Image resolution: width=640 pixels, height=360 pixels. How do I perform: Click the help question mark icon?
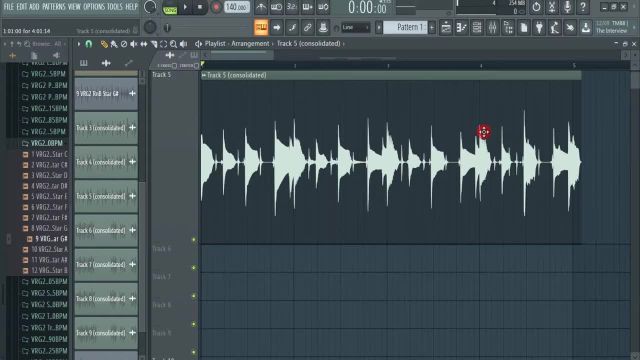583,7
